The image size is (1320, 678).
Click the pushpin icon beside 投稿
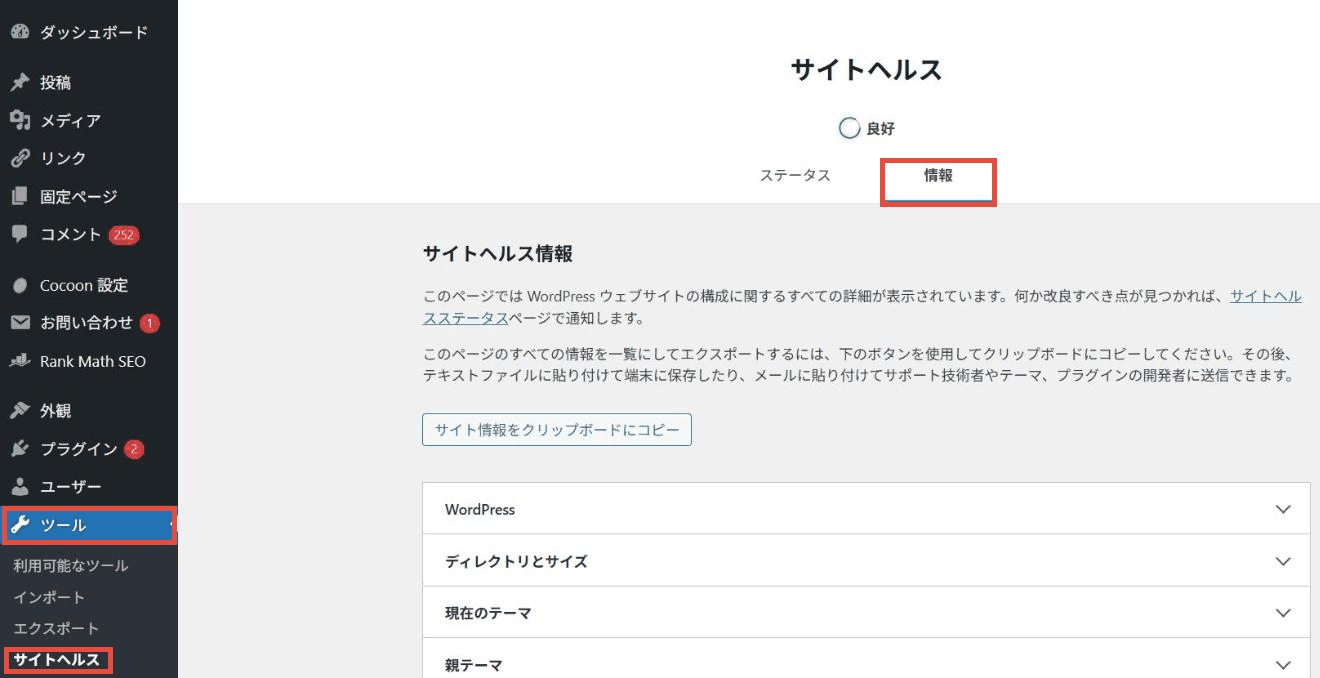coord(19,82)
